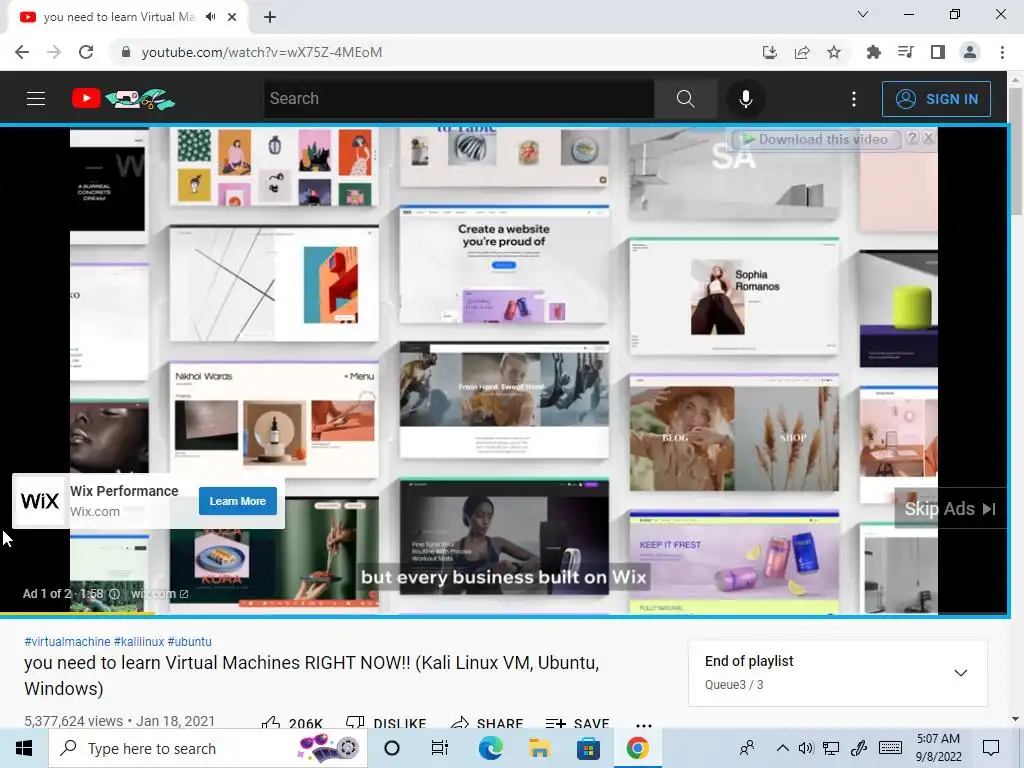Like the video (206K)
Viewport: 1024px width, 768px height.
pos(291,723)
